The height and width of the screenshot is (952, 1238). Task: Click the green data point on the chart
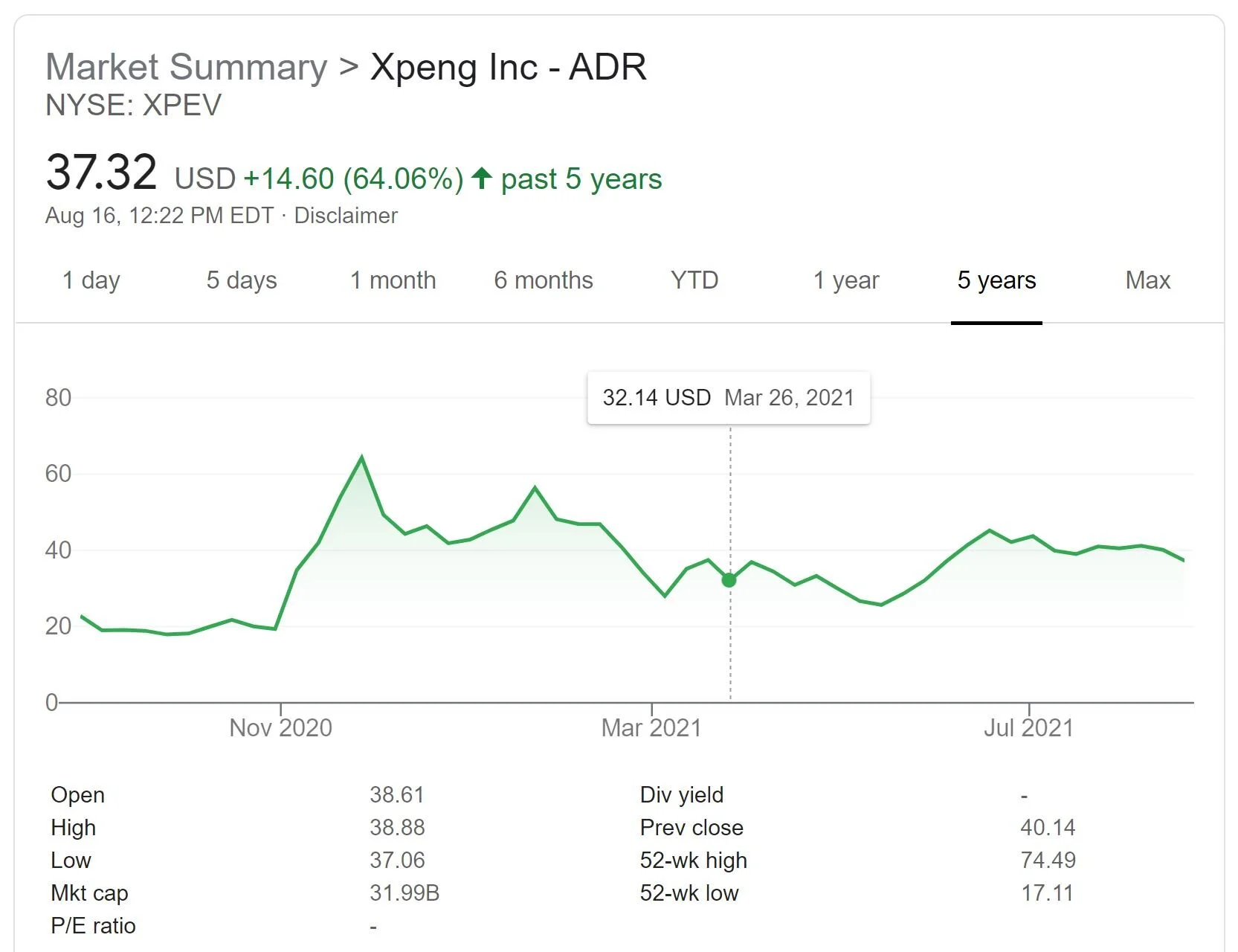[729, 580]
